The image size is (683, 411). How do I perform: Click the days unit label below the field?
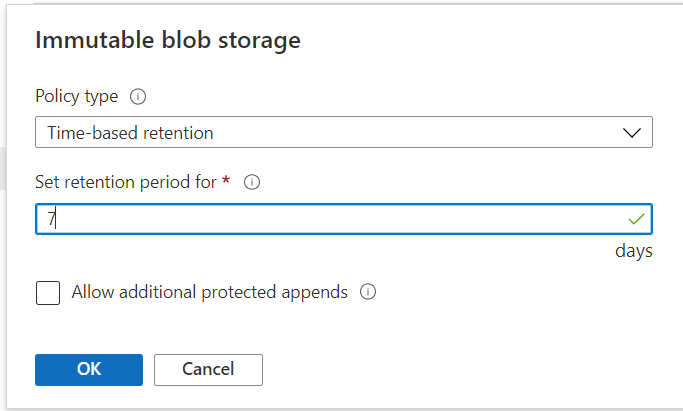click(x=633, y=250)
